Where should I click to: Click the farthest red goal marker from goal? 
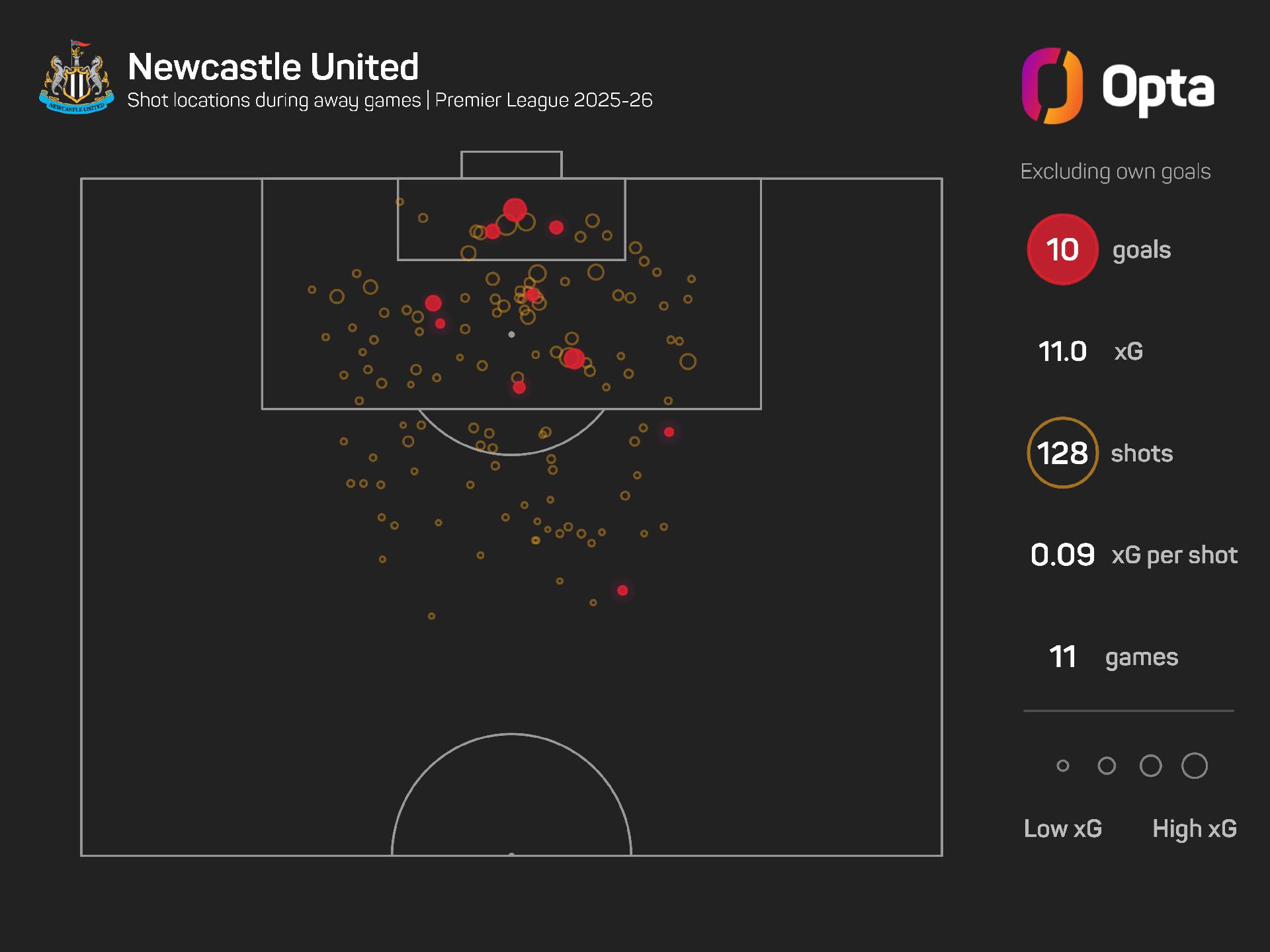coord(622,590)
